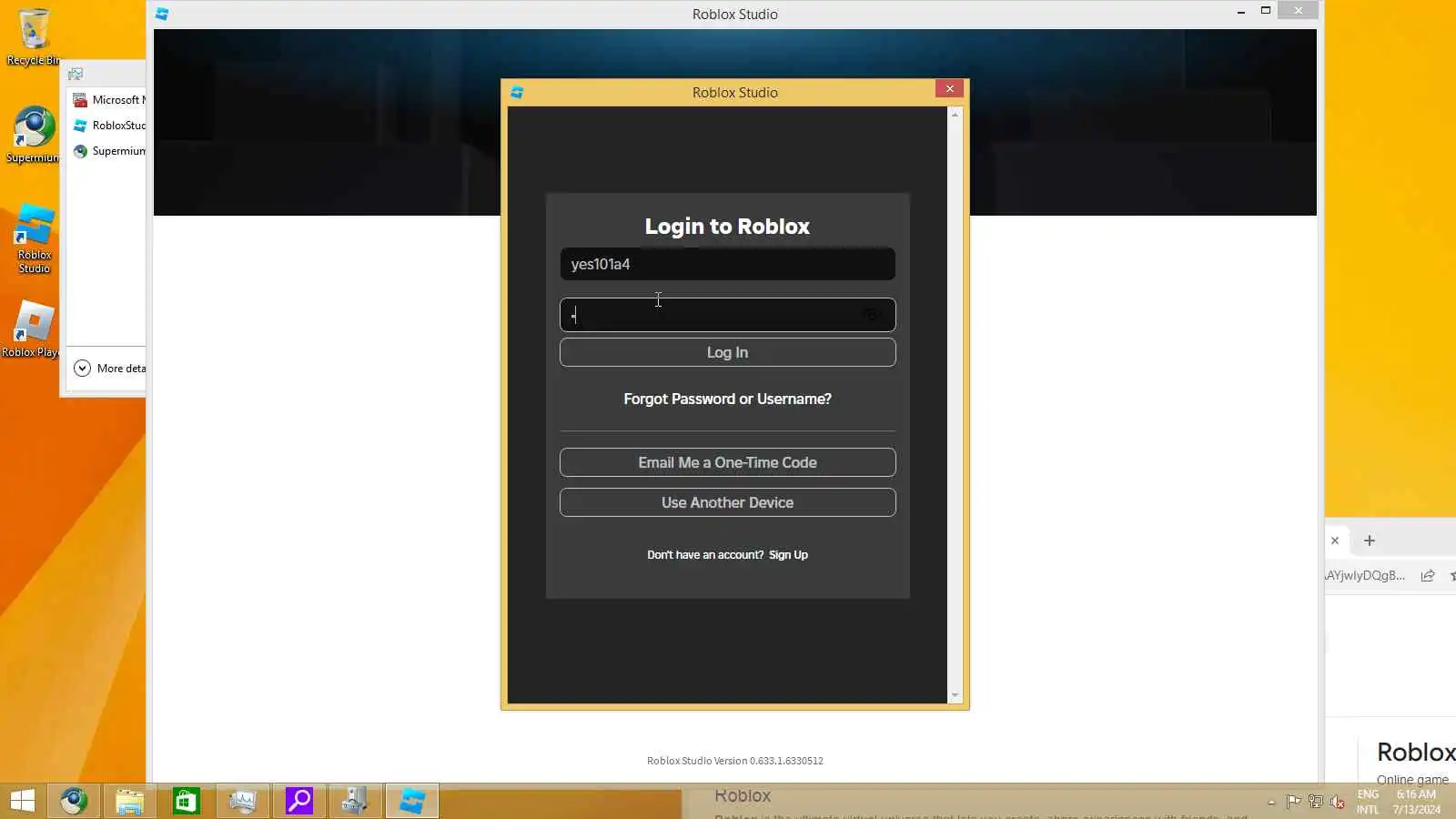Viewport: 1456px width, 819px height.
Task: Switch to Roblox Studio taskbar button
Action: [x=412, y=801]
